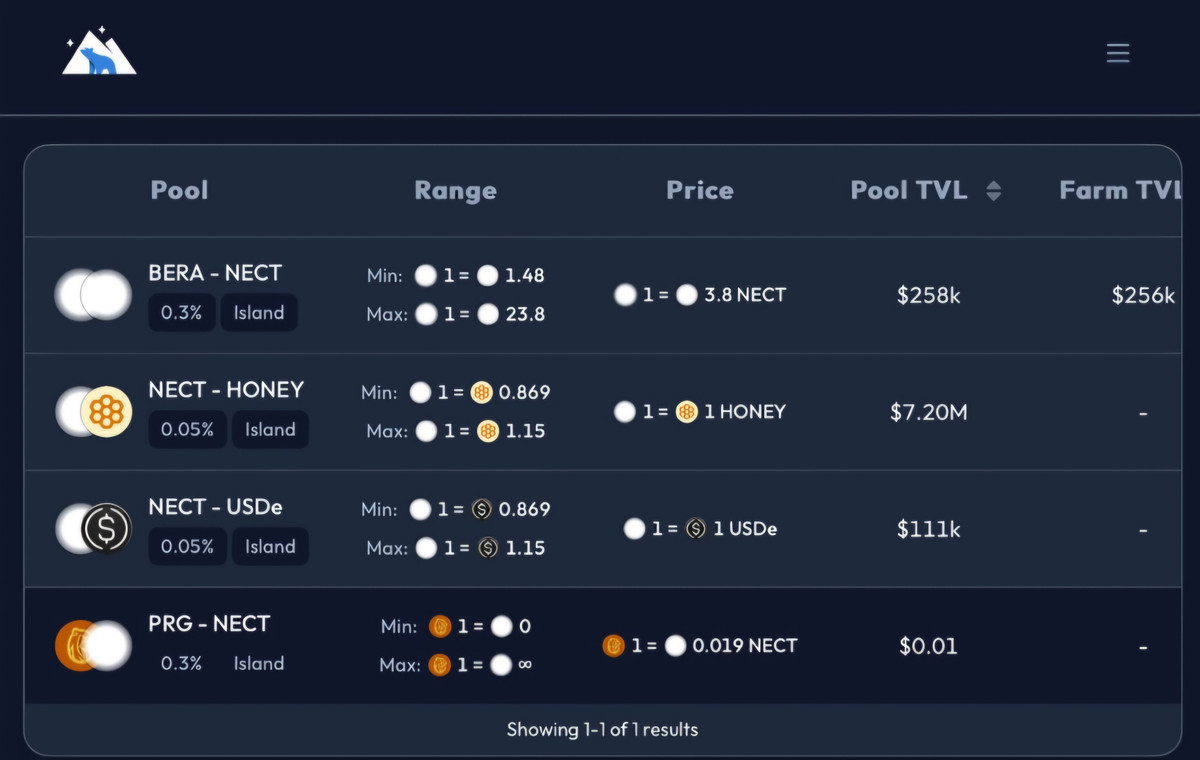Click the USDe icon in the Price column
1200x760 pixels.
point(696,528)
